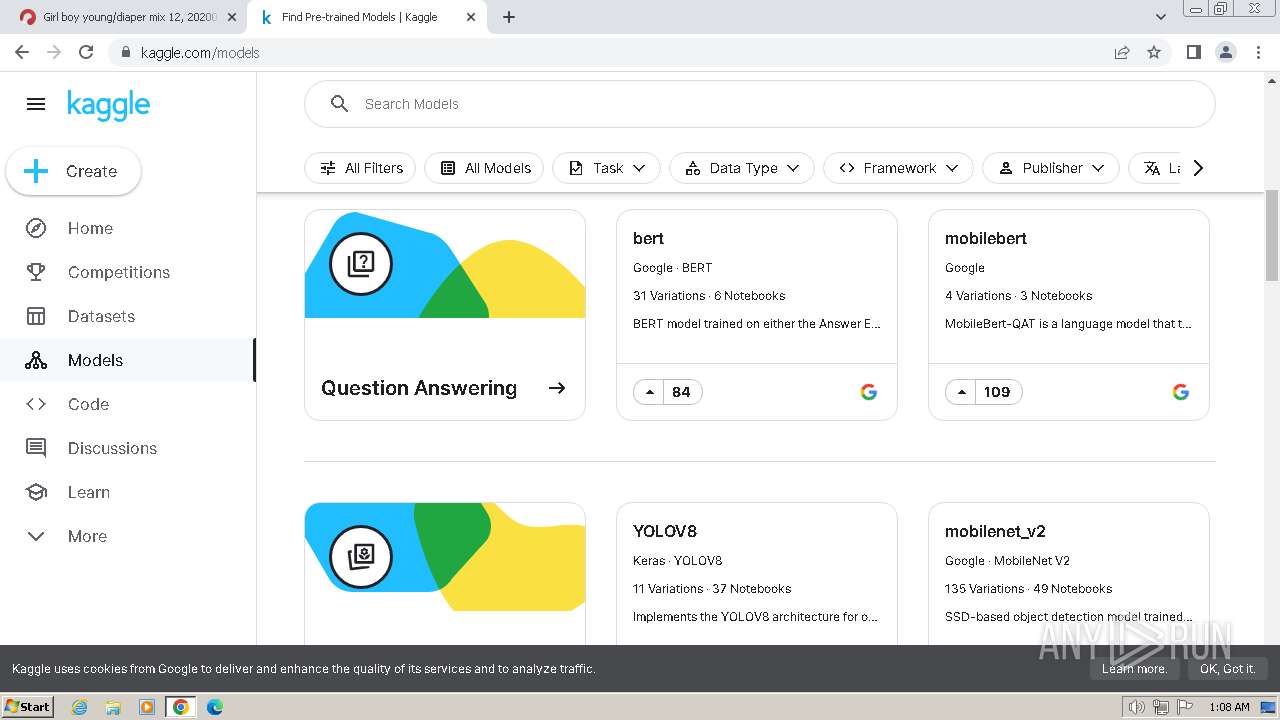Image resolution: width=1280 pixels, height=720 pixels.
Task: Show more filter chips with right arrow
Action: pyautogui.click(x=1198, y=168)
